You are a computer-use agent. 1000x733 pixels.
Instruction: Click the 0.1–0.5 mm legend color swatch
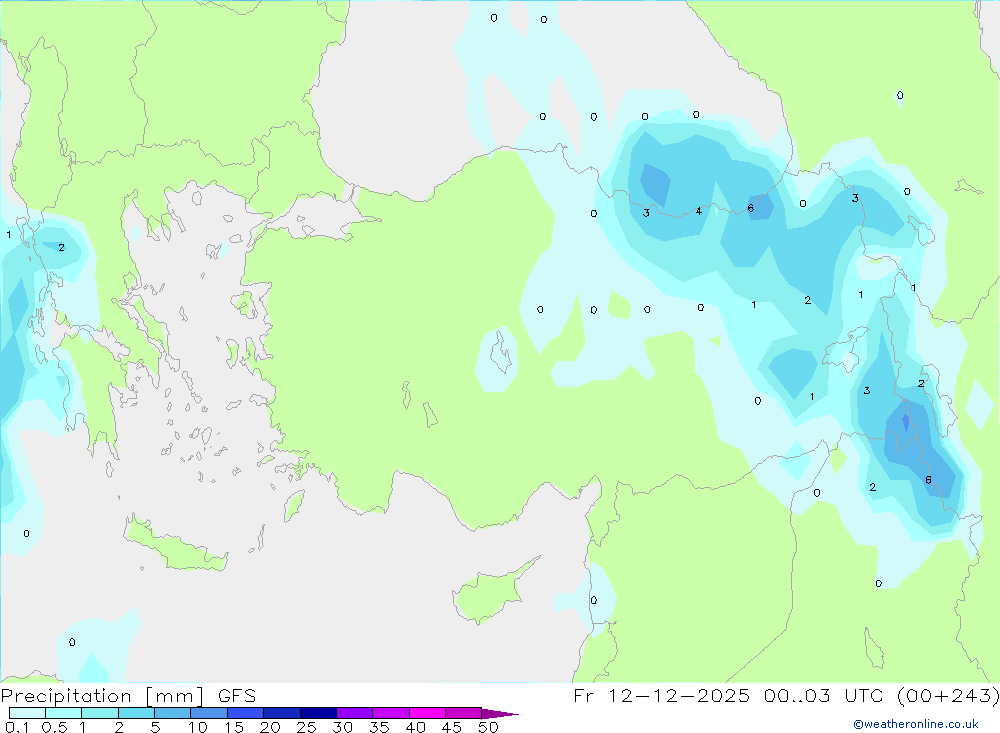(27, 713)
